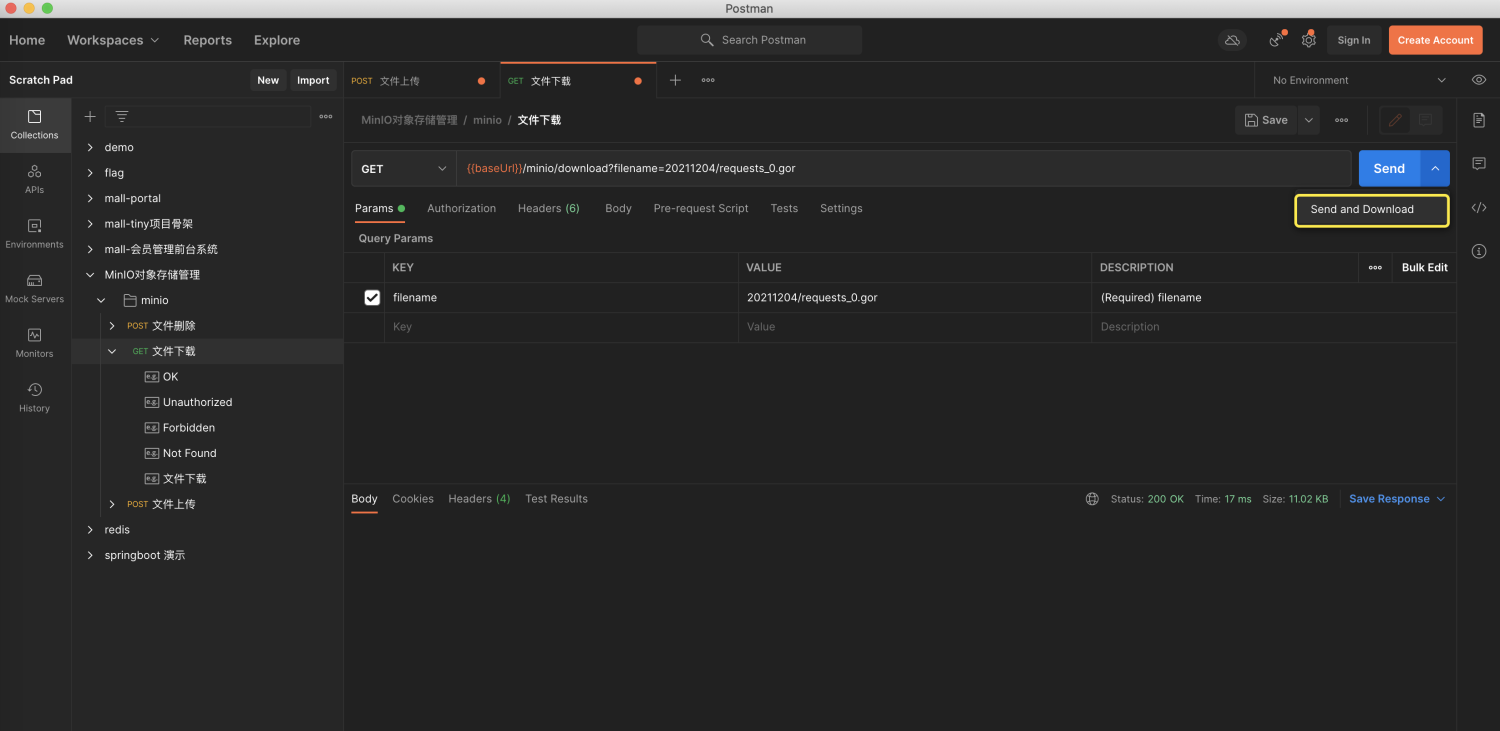1500x731 pixels.
Task: Open the Mock Servers sidebar panel
Action: pyautogui.click(x=35, y=289)
